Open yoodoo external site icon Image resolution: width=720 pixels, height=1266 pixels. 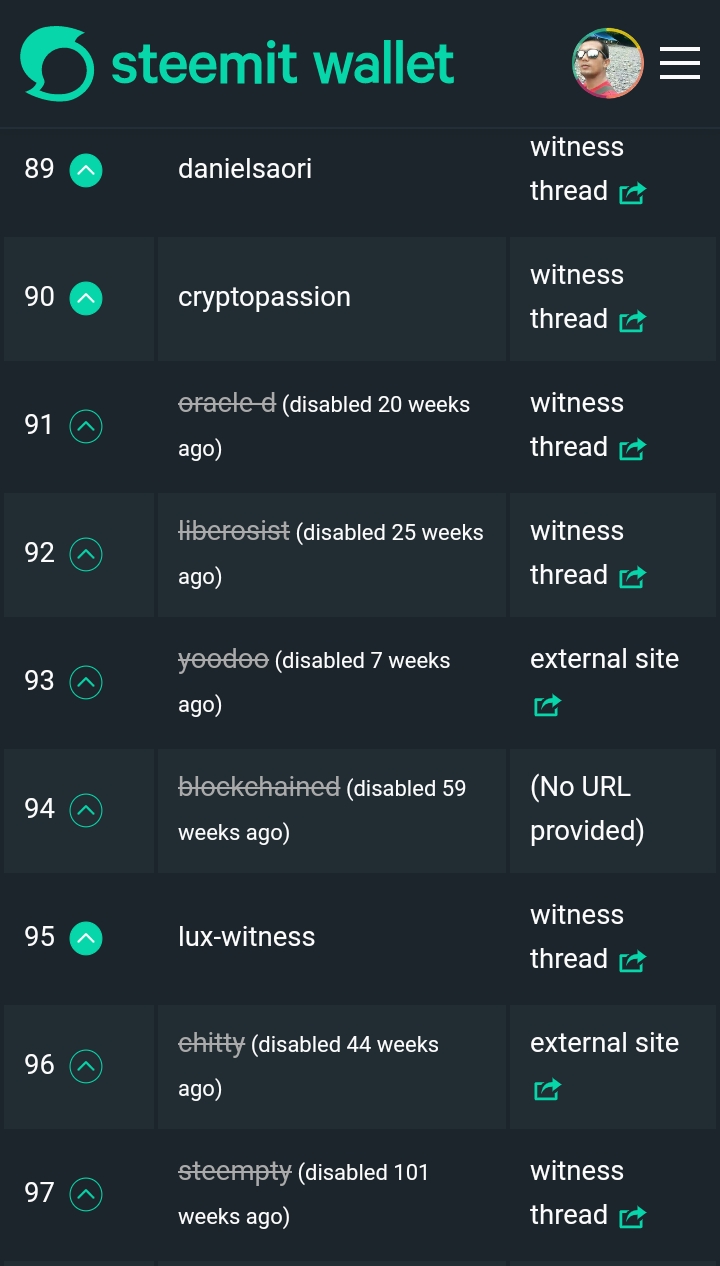click(x=547, y=705)
